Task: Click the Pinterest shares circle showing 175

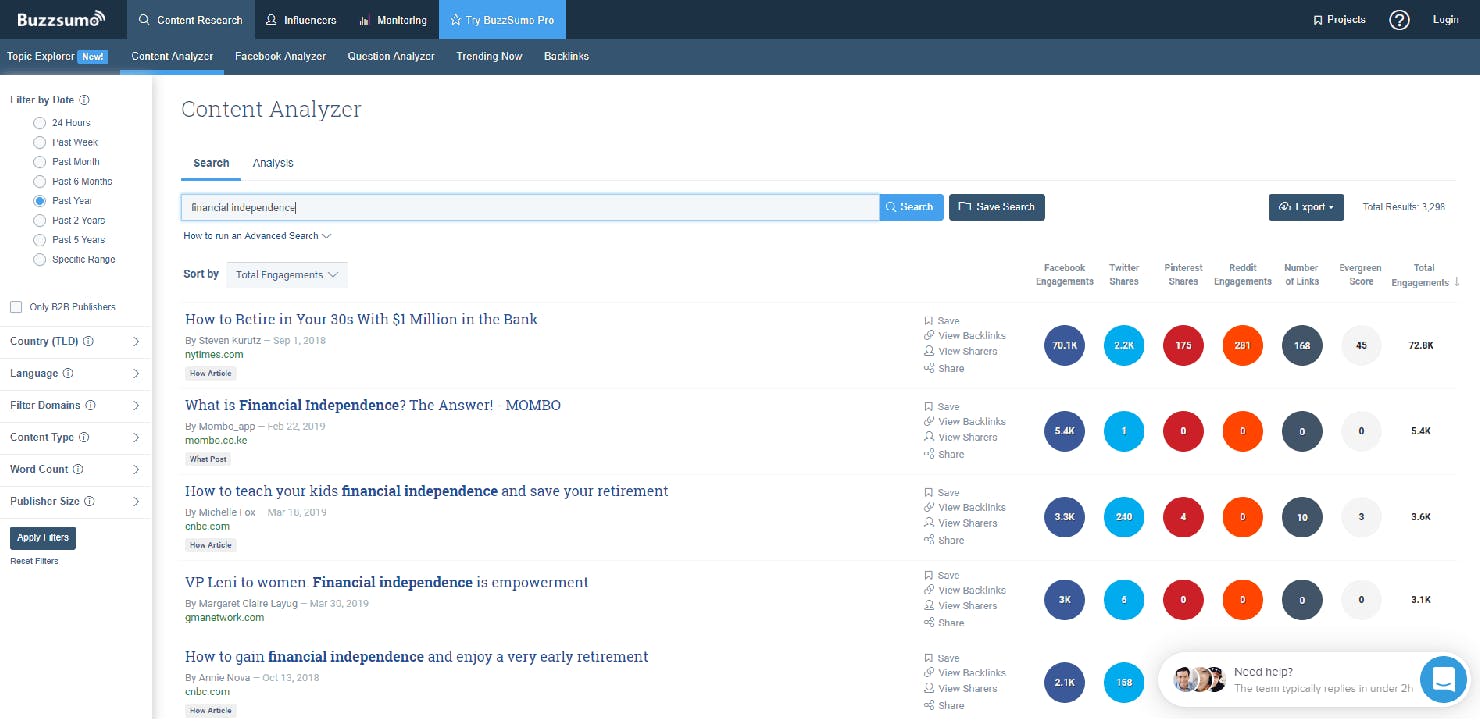Action: (1183, 345)
